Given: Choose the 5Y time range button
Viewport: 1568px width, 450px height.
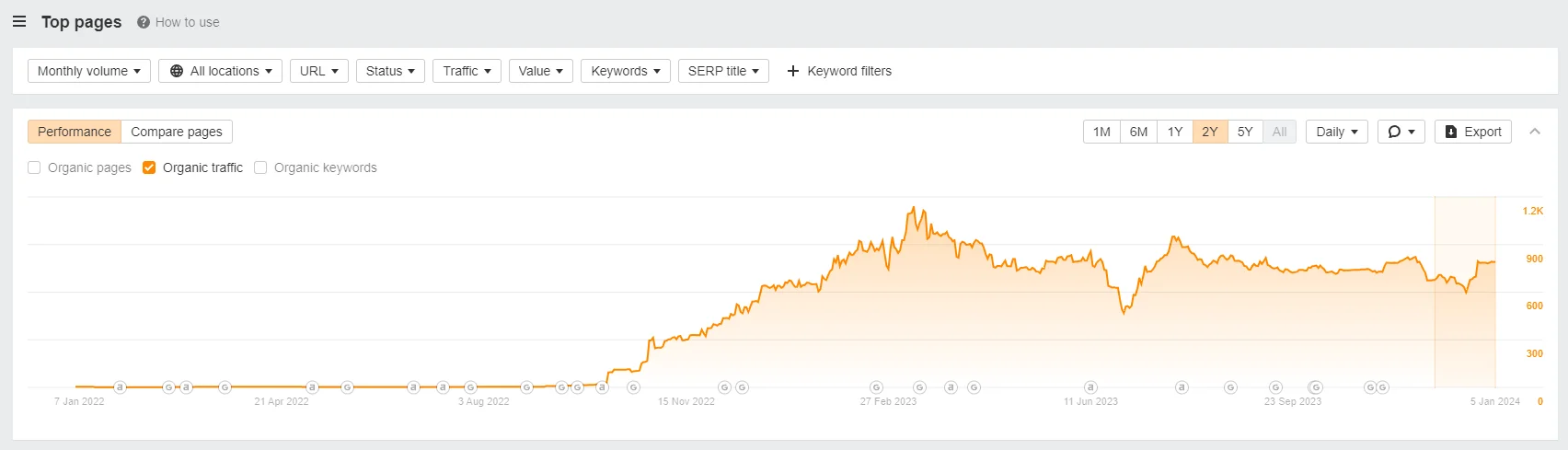Looking at the screenshot, I should [x=1245, y=132].
